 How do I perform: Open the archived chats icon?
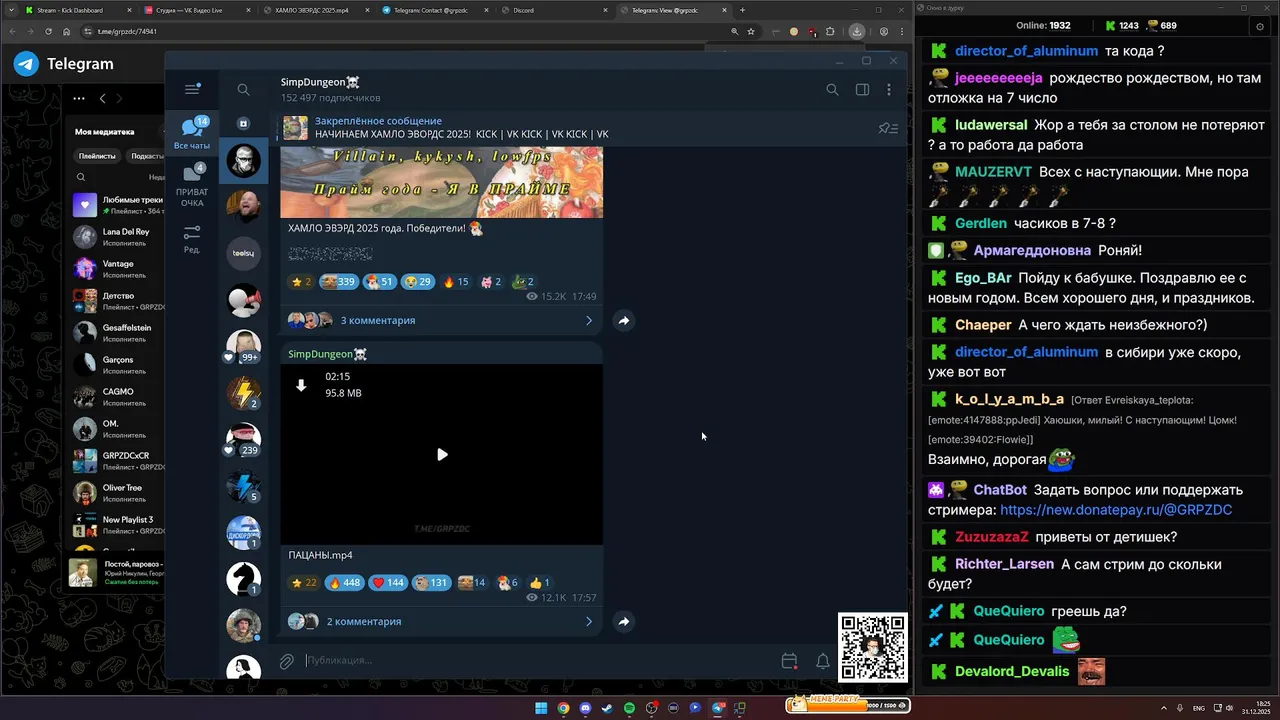coord(243,123)
